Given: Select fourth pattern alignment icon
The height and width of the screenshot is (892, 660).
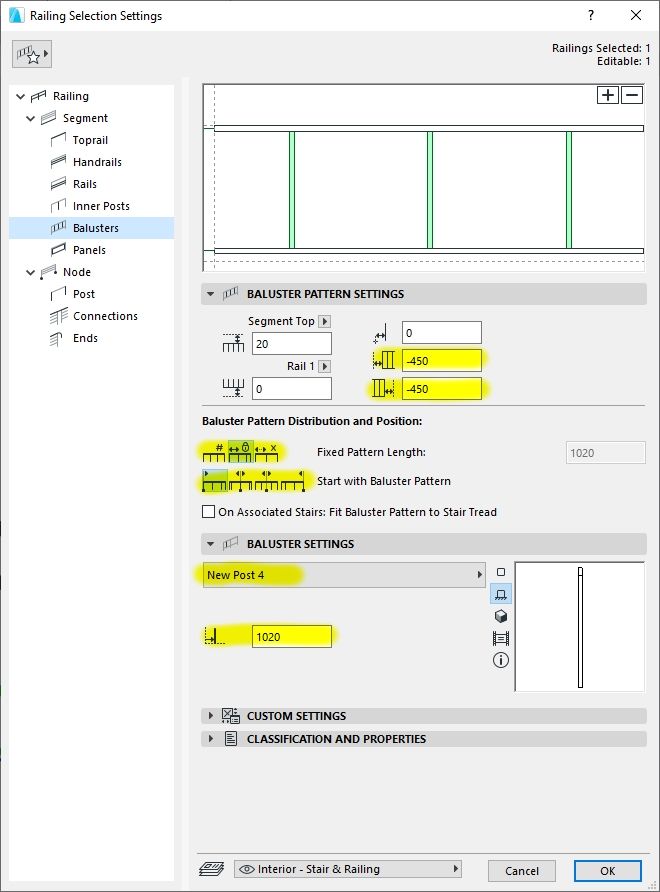Looking at the screenshot, I should click(x=292, y=481).
